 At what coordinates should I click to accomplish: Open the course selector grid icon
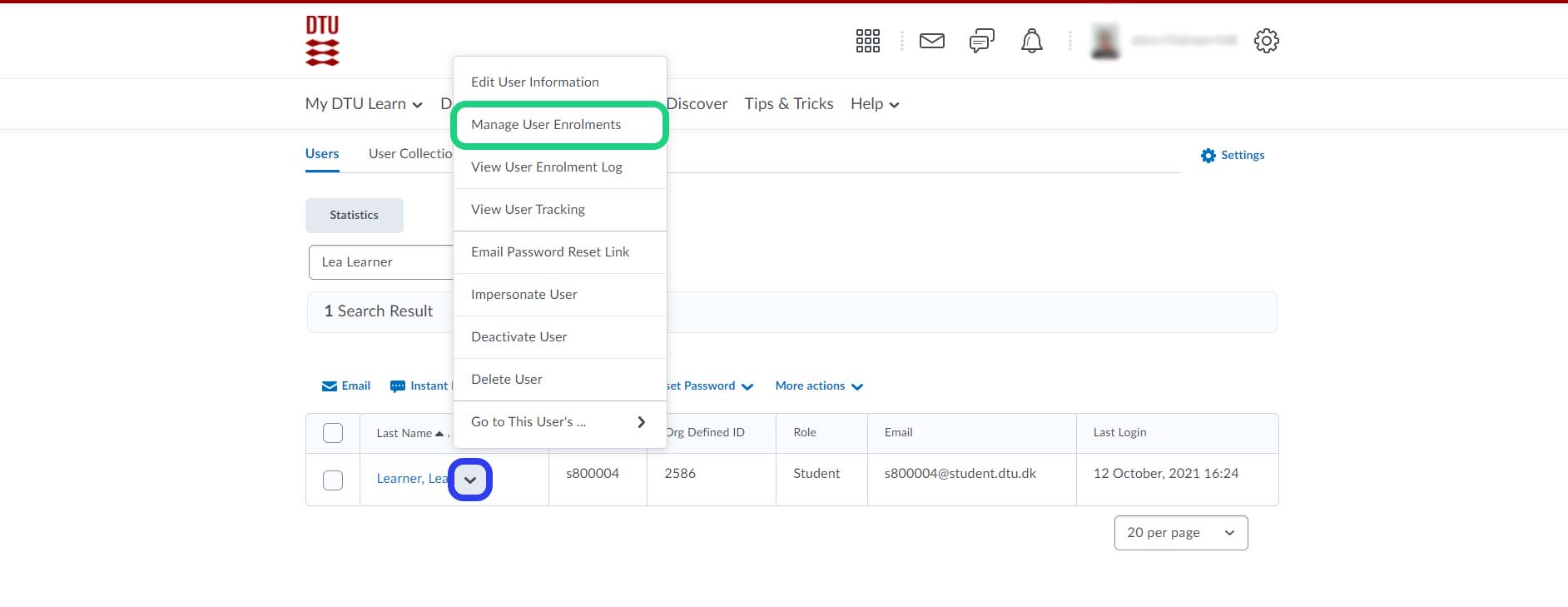(x=867, y=41)
